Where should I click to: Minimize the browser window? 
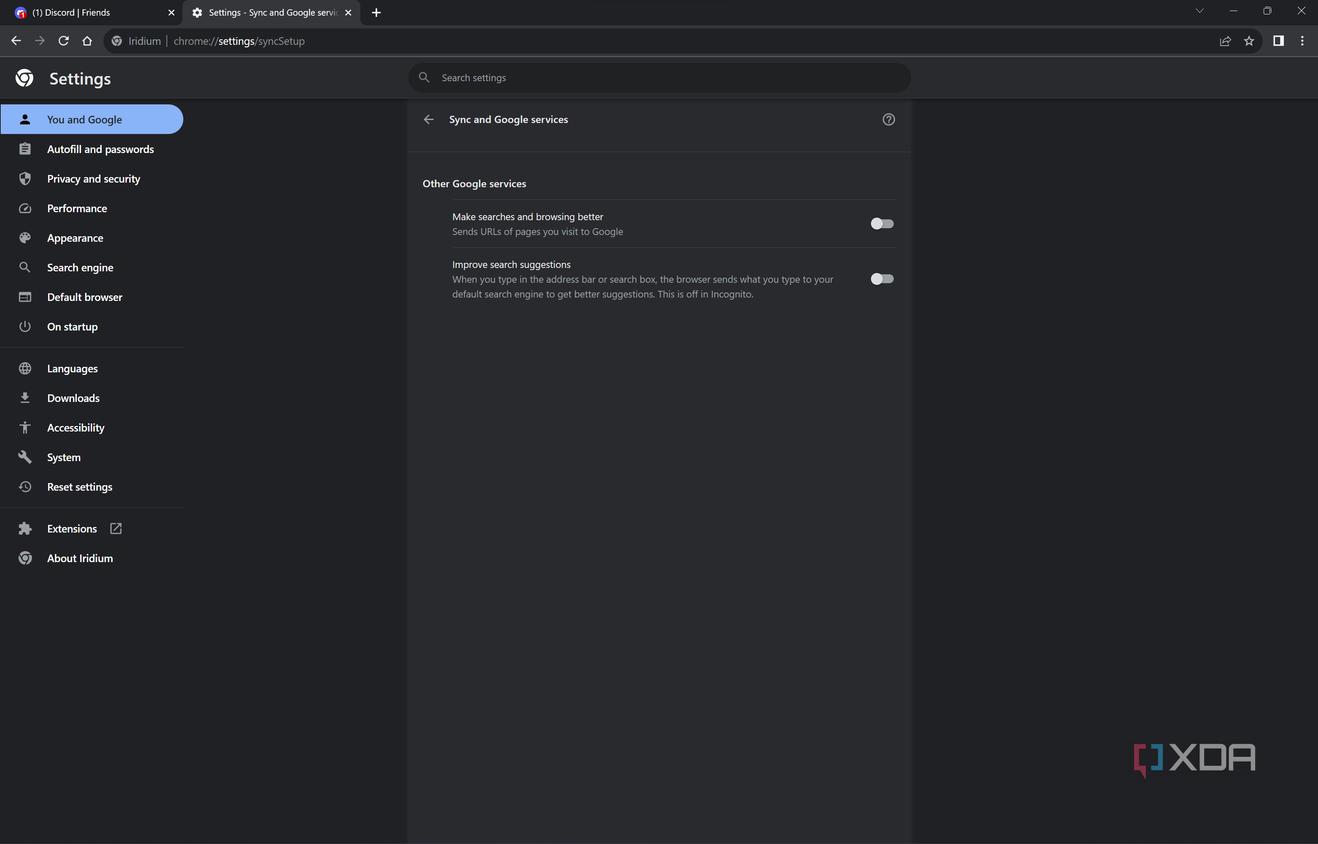(x=1233, y=11)
